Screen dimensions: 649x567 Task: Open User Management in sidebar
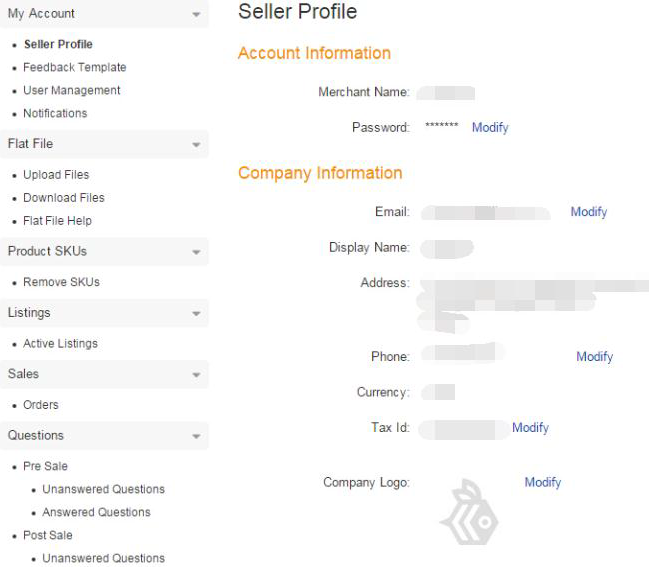click(x=72, y=90)
